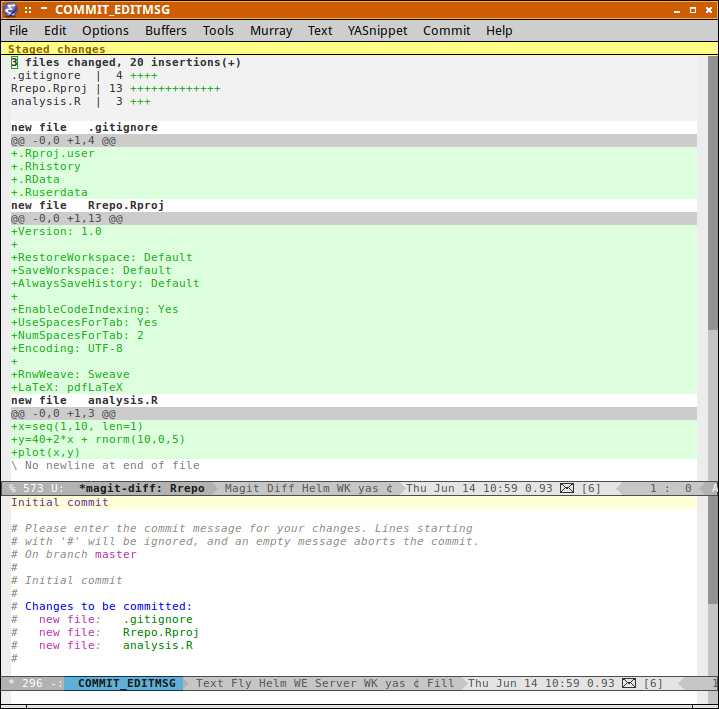Maximize the COMMIT_EDITMSG window
719x709 pixels.
693,10
